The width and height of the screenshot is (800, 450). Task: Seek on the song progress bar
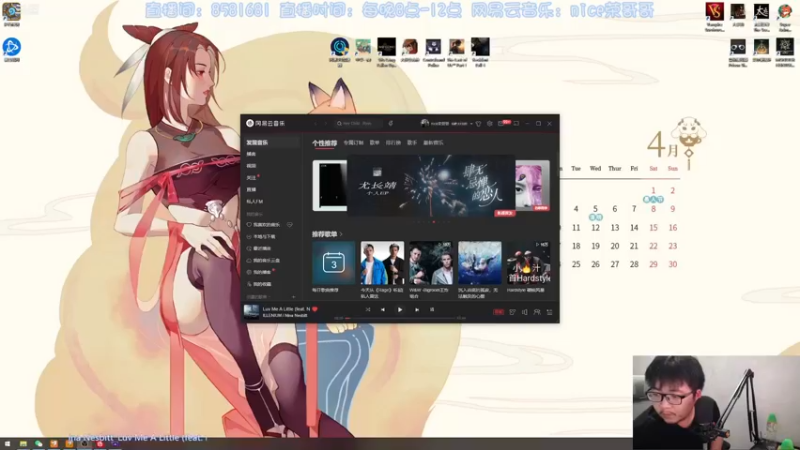tap(401, 318)
